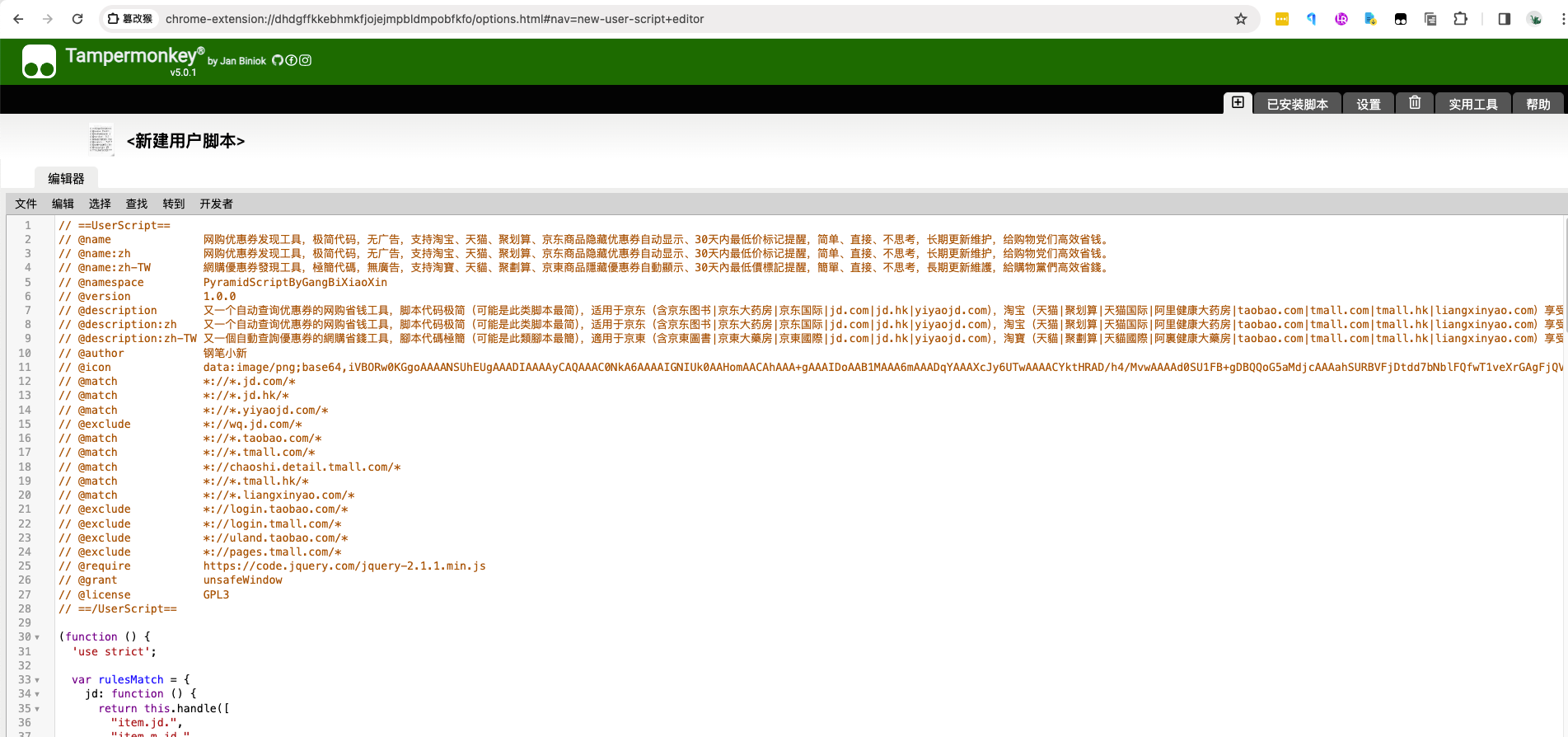Viewport: 1568px width, 737px height.
Task: Switch to the 已安装脚本 tab
Action: pyautogui.click(x=1297, y=104)
